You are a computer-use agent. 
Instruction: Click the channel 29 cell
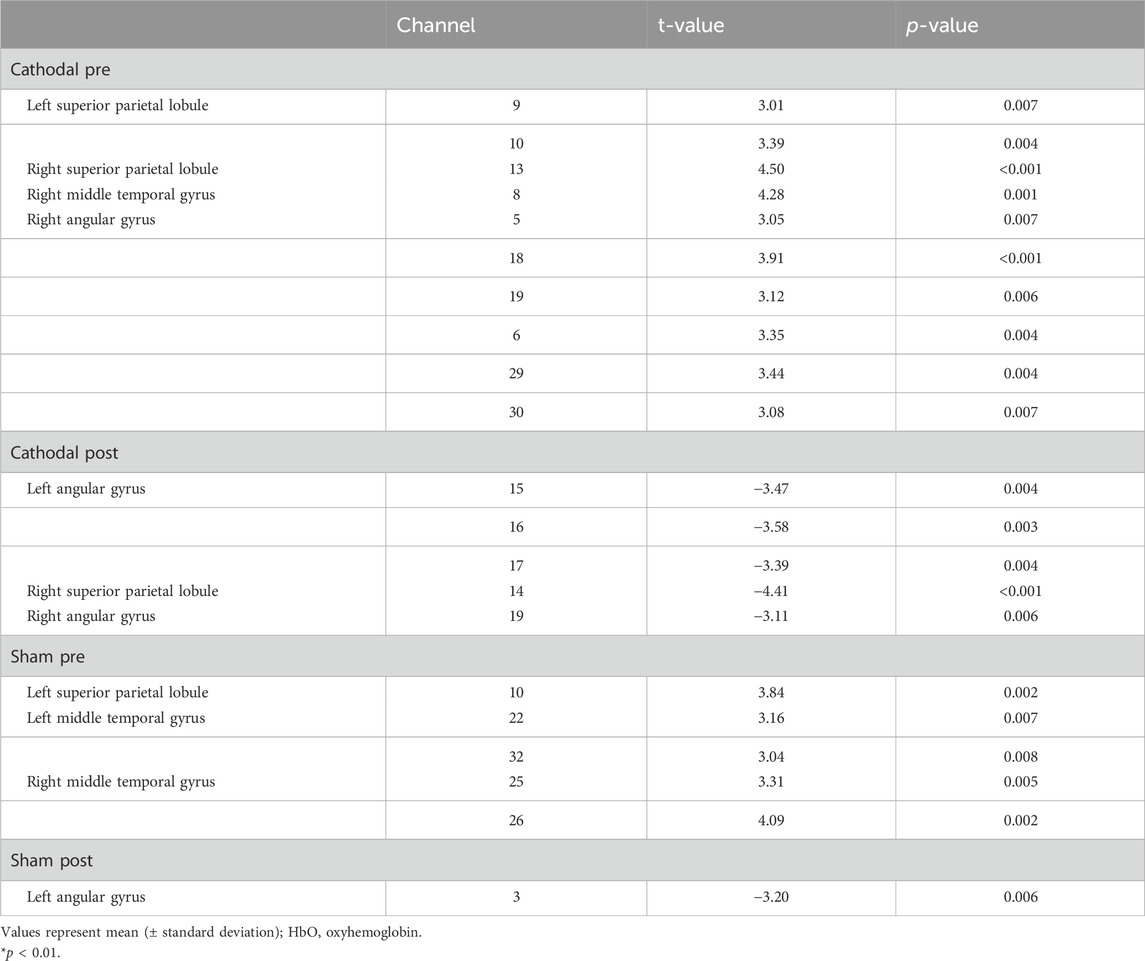click(516, 374)
